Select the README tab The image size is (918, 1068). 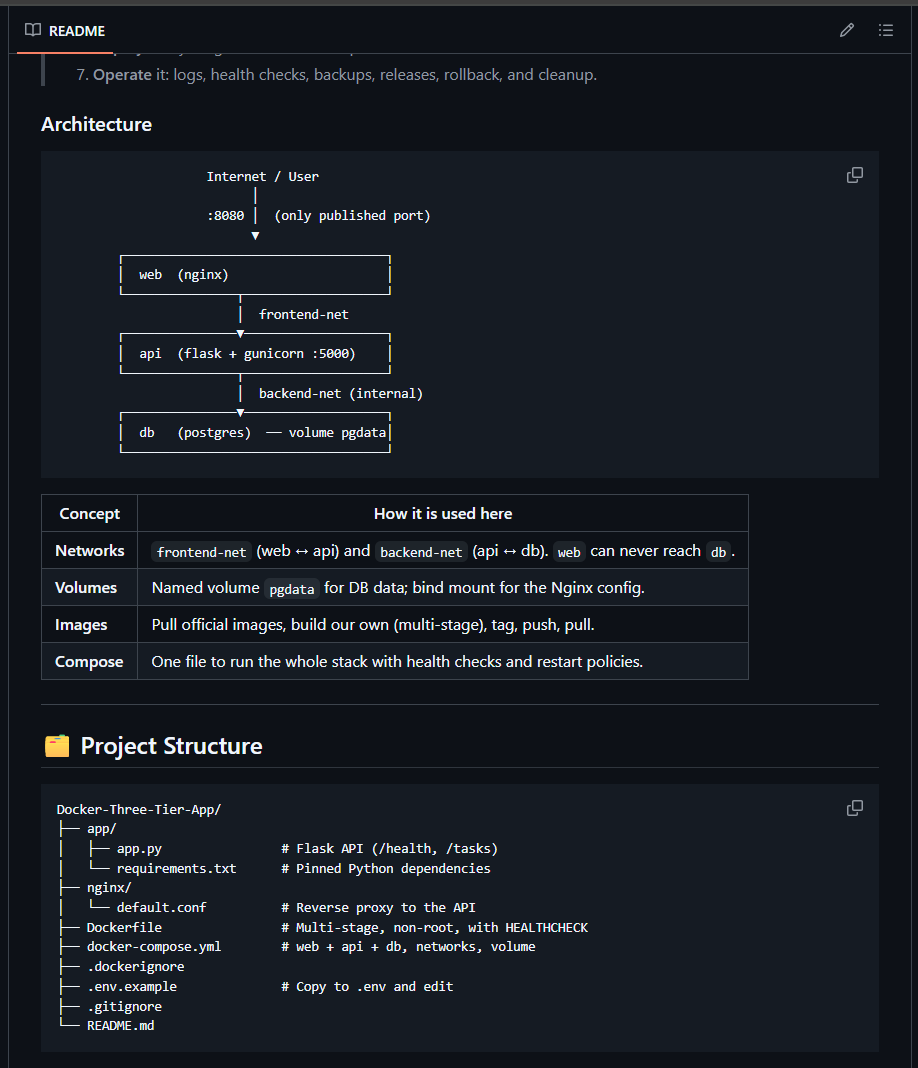[x=65, y=31]
